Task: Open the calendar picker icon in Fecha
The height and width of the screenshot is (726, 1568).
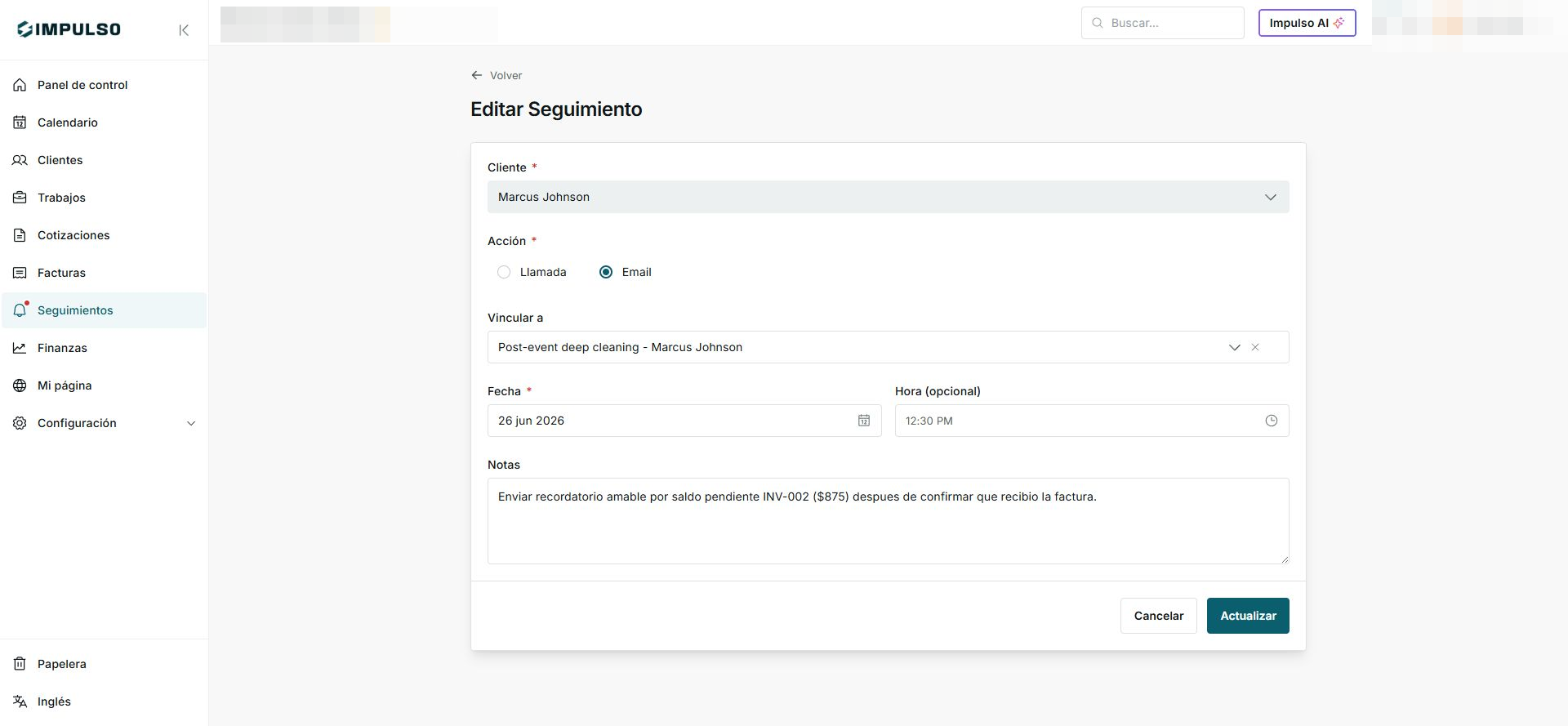Action: click(x=863, y=421)
